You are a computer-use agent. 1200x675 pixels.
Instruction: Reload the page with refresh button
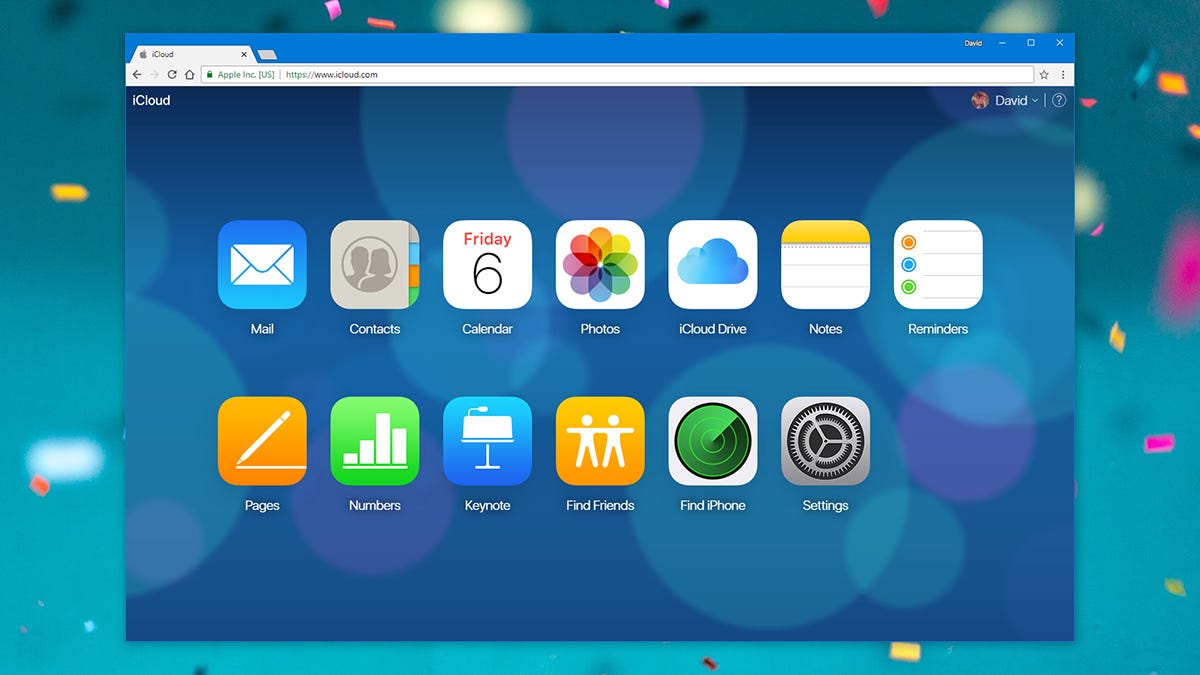pos(172,75)
